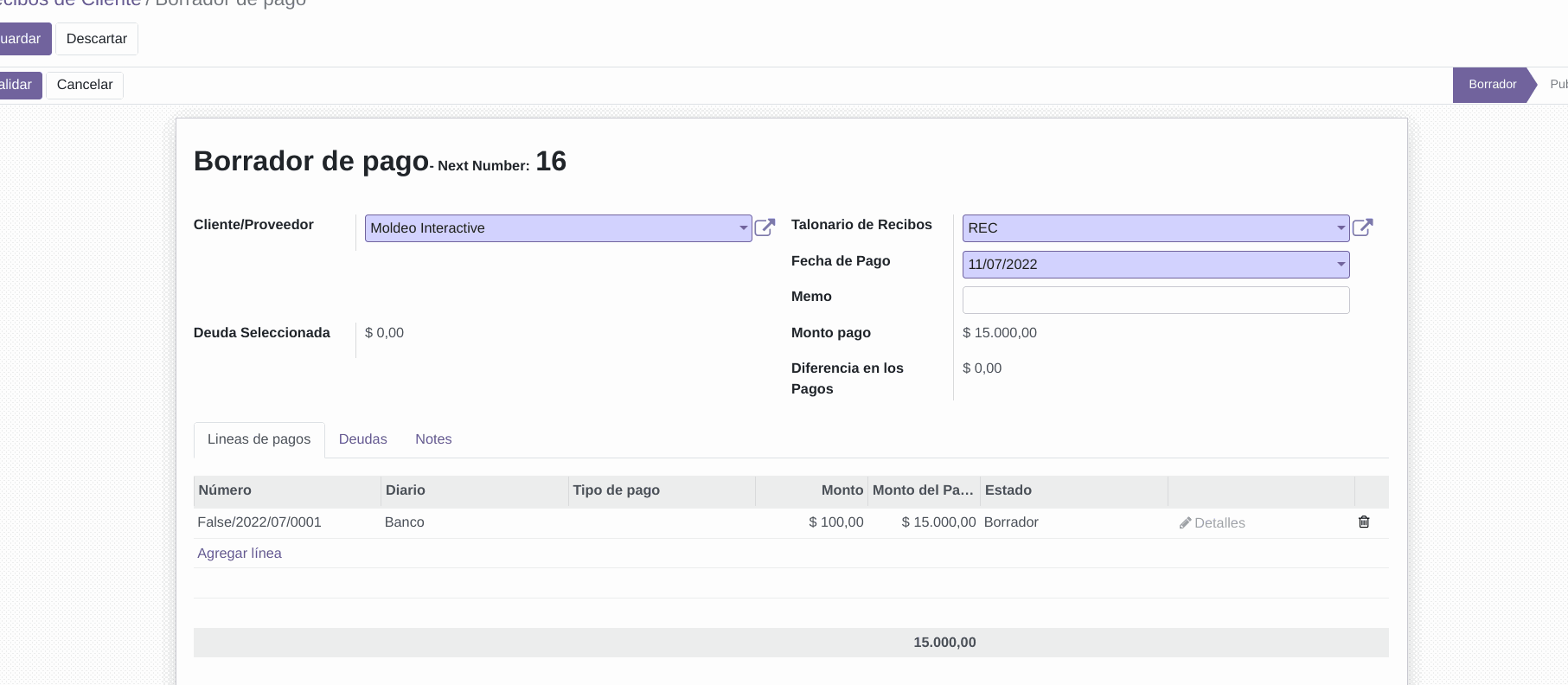Click the 15.000,00 total in the footer row
The width and height of the screenshot is (1568, 685).
click(x=944, y=643)
